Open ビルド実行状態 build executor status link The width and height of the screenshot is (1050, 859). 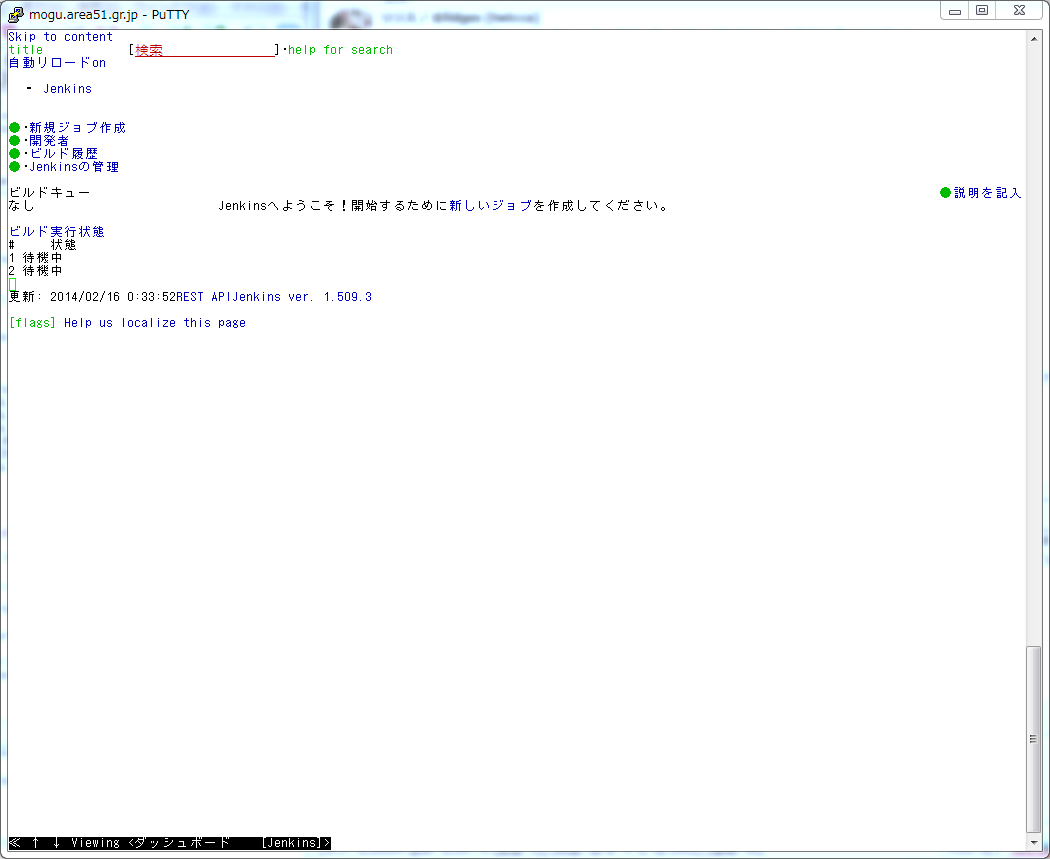[x=56, y=232]
